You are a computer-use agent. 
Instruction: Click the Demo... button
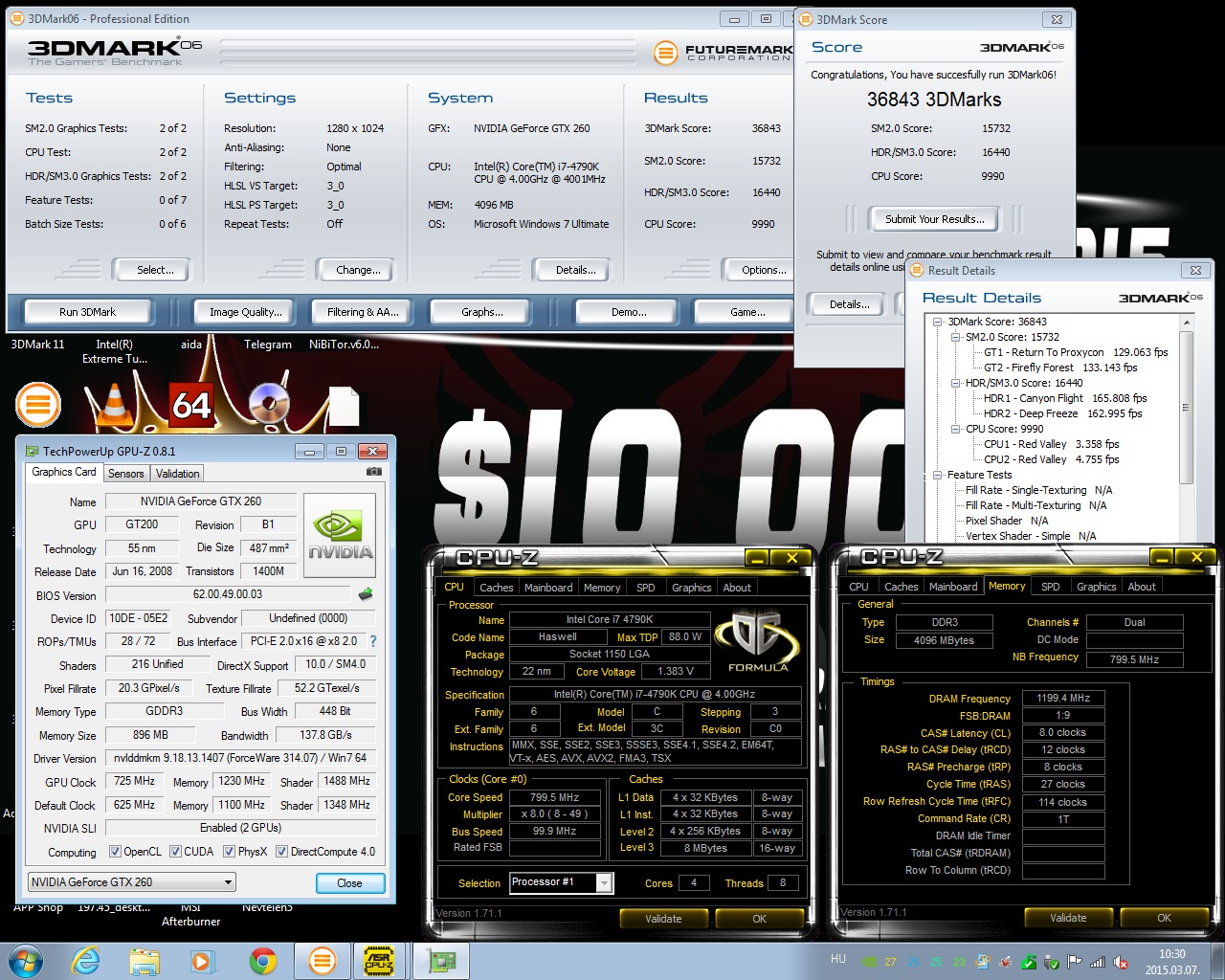click(629, 312)
